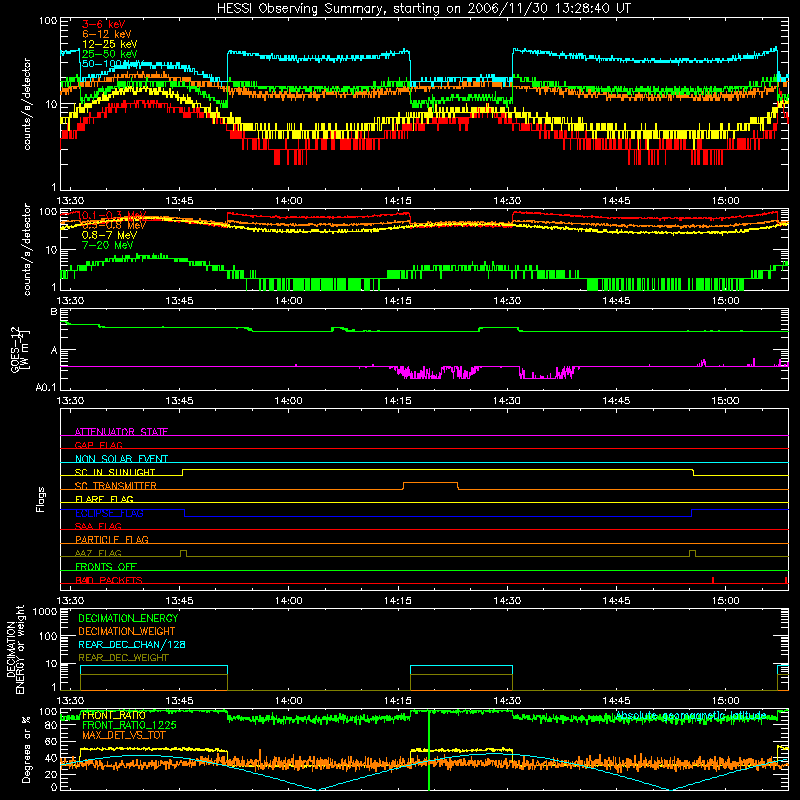Select the ECLIPSE_FLAG label

[x=109, y=513]
